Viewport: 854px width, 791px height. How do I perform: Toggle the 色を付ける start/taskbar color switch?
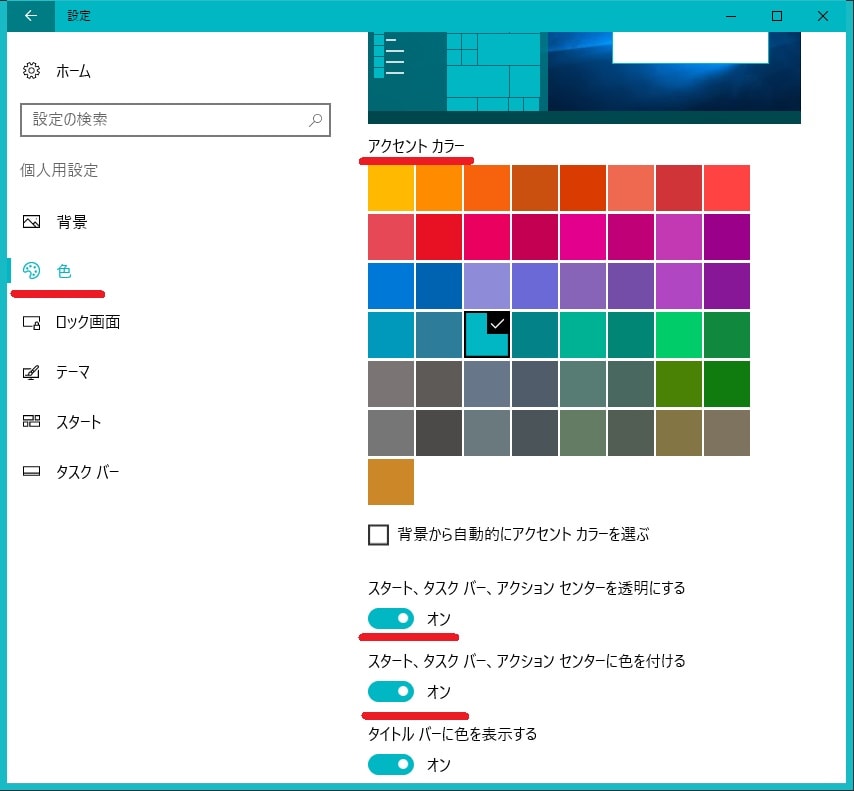(391, 692)
